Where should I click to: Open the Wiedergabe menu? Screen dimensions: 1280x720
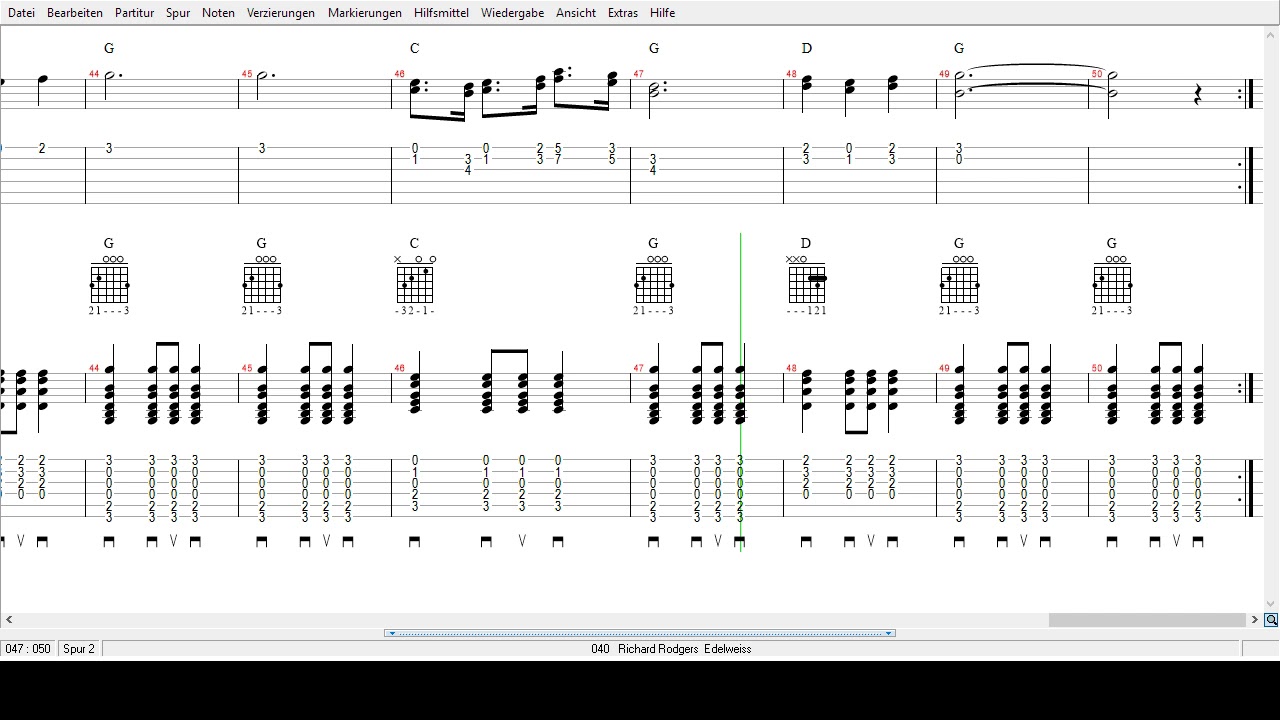click(x=512, y=13)
